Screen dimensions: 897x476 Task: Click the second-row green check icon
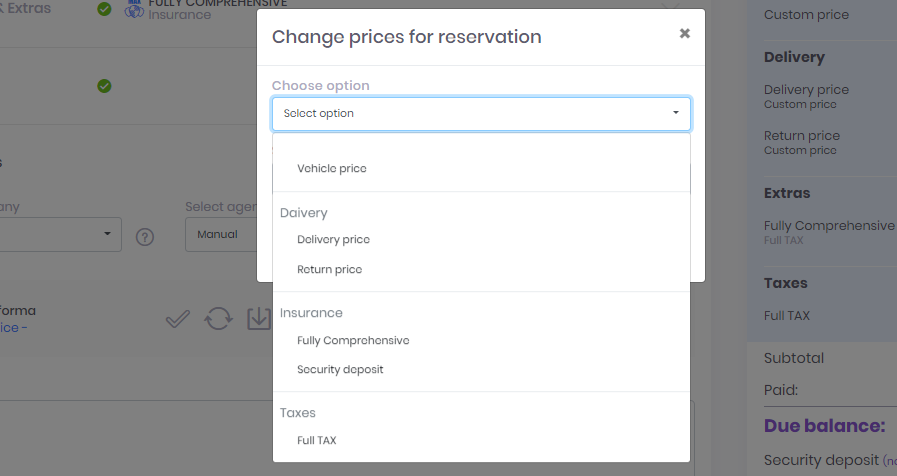pyautogui.click(x=104, y=87)
